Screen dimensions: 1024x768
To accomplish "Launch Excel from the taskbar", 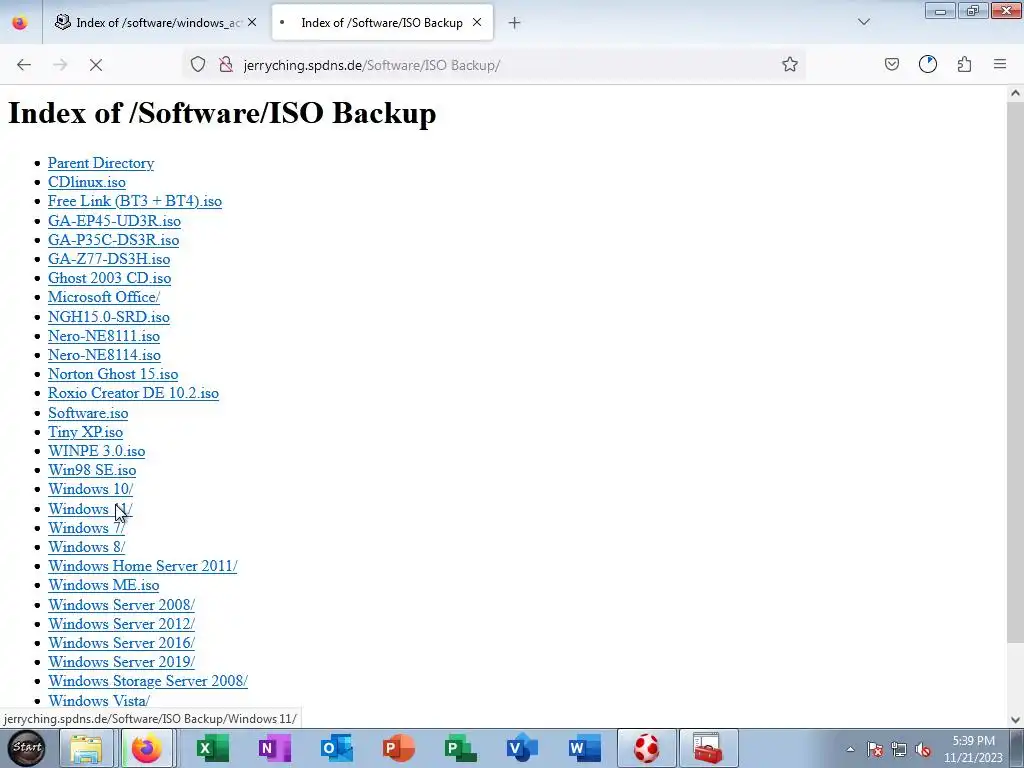I will pos(212,748).
